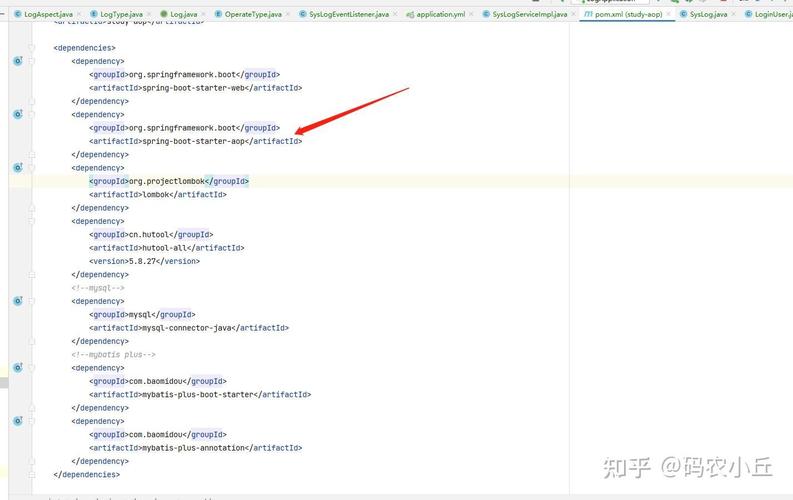The height and width of the screenshot is (500, 793).
Task: Select the pom.xml (study-aop) tab
Action: tap(628, 14)
